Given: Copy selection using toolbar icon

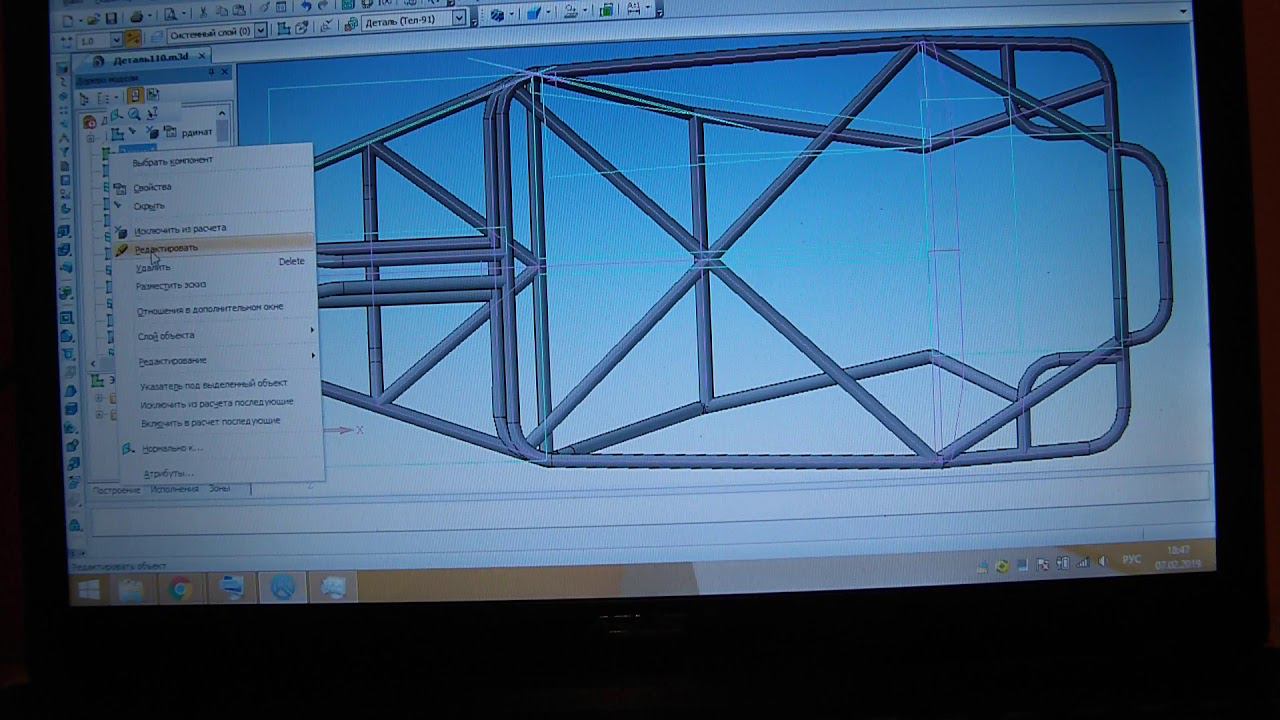Looking at the screenshot, I should click(x=222, y=11).
